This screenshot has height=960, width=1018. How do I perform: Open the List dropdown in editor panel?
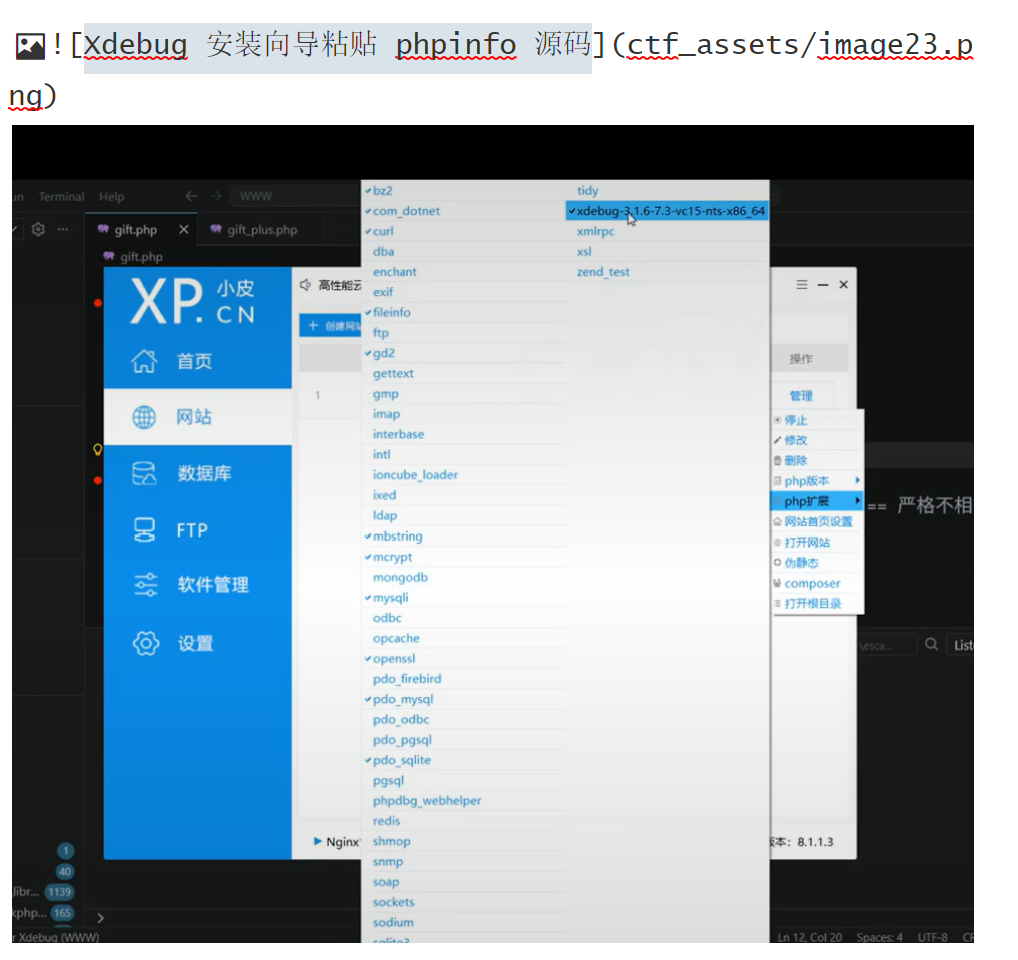click(x=961, y=645)
